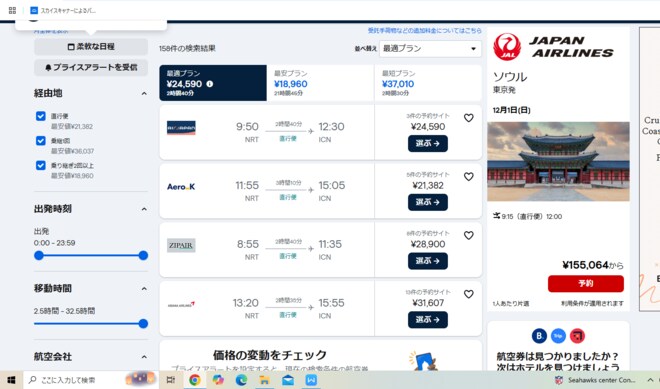Uncheck the 直行便 direct flight checkbox
This screenshot has height=389, width=660.
(x=41, y=116)
